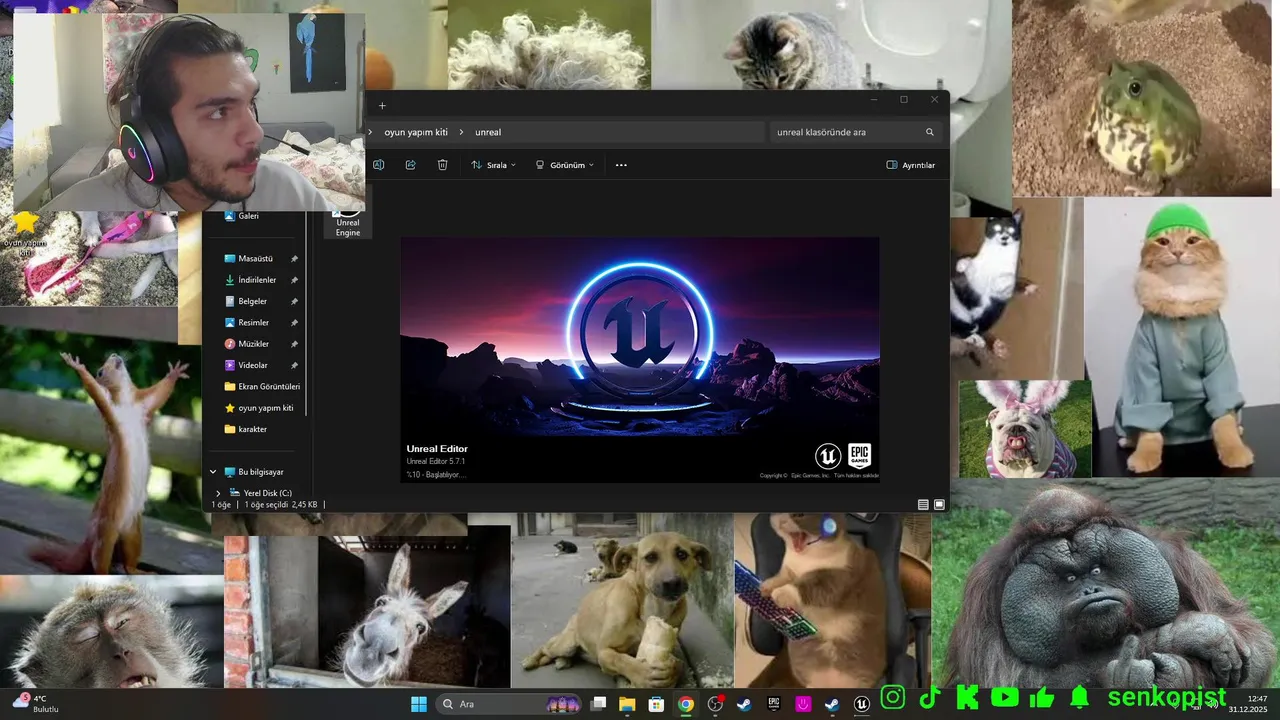Image resolution: width=1280 pixels, height=720 pixels.
Task: Open the three-dots more options menu
Action: click(621, 165)
